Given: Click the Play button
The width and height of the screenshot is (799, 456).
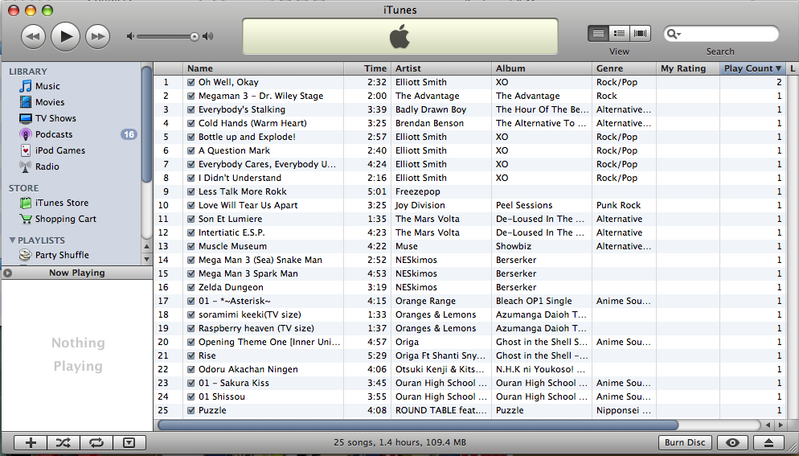Looking at the screenshot, I should (66, 36).
